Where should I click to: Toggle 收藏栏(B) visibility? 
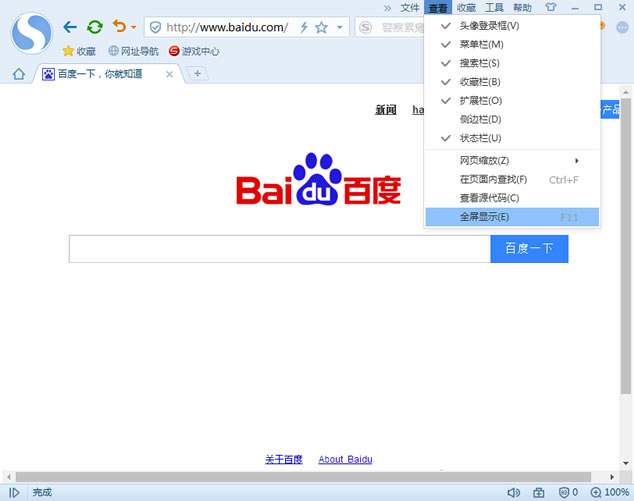point(512,82)
